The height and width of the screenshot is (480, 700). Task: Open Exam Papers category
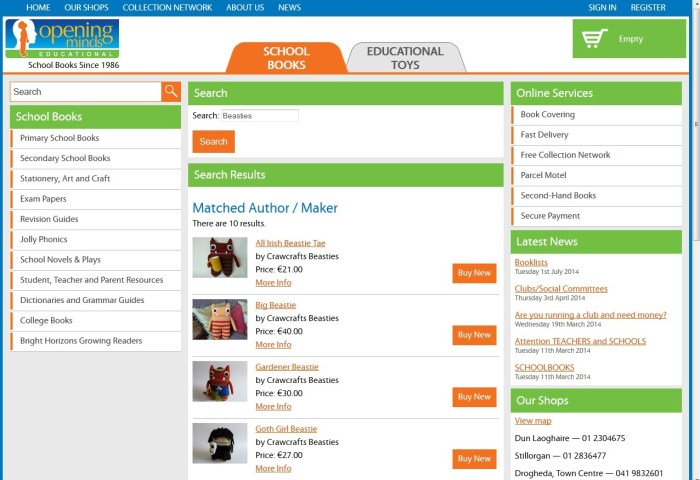[x=96, y=199]
